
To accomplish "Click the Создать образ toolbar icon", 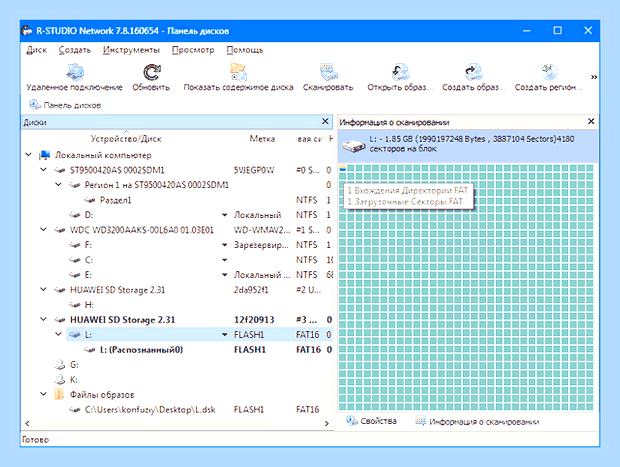I will (x=474, y=72).
